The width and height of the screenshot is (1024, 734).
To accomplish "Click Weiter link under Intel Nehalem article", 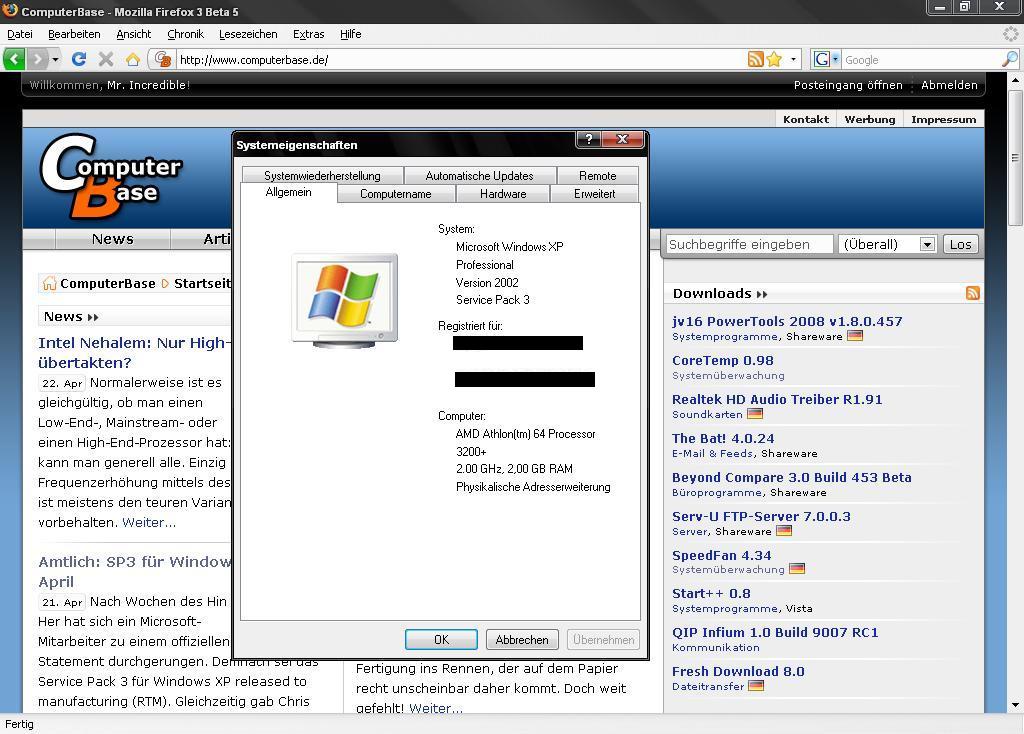I will [x=149, y=522].
